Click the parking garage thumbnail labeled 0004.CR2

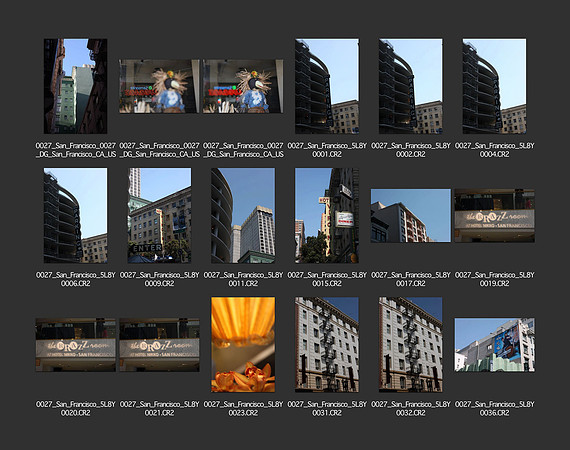494,86
